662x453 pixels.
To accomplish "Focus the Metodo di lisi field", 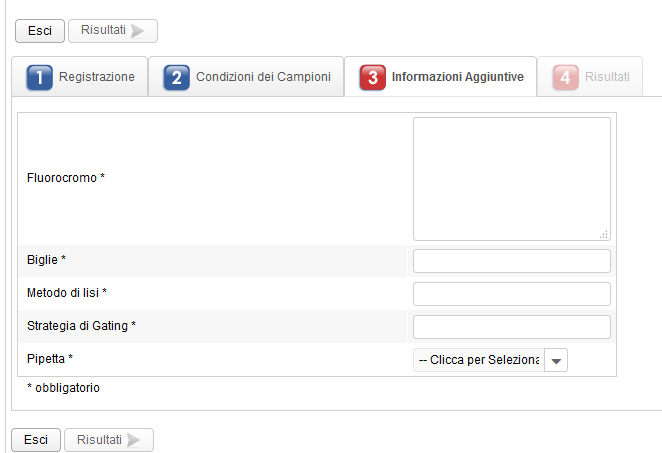I will click(511, 294).
